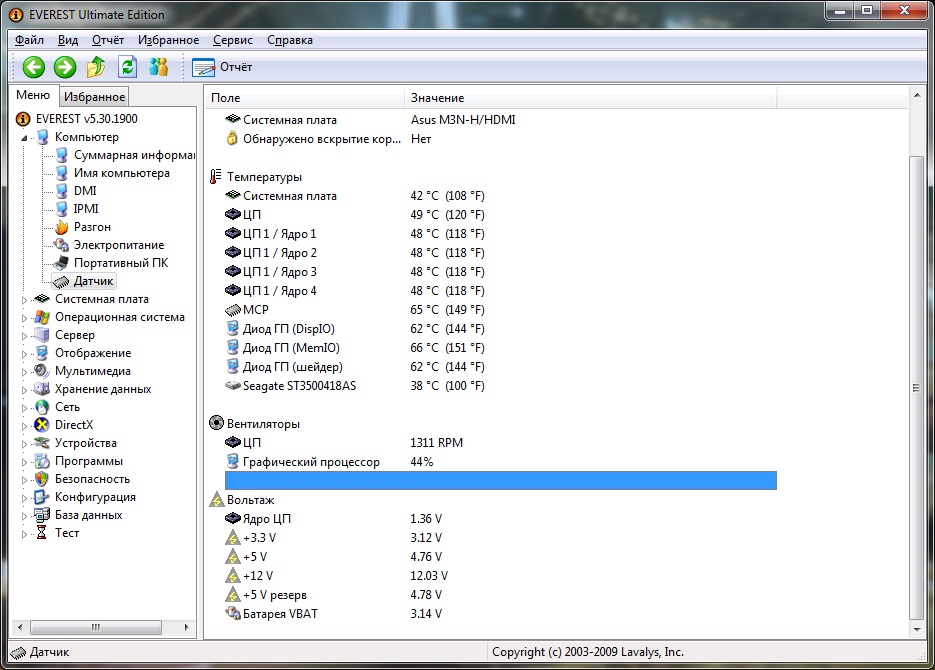
Task: Click the Up folder arrow icon
Action: (96, 67)
